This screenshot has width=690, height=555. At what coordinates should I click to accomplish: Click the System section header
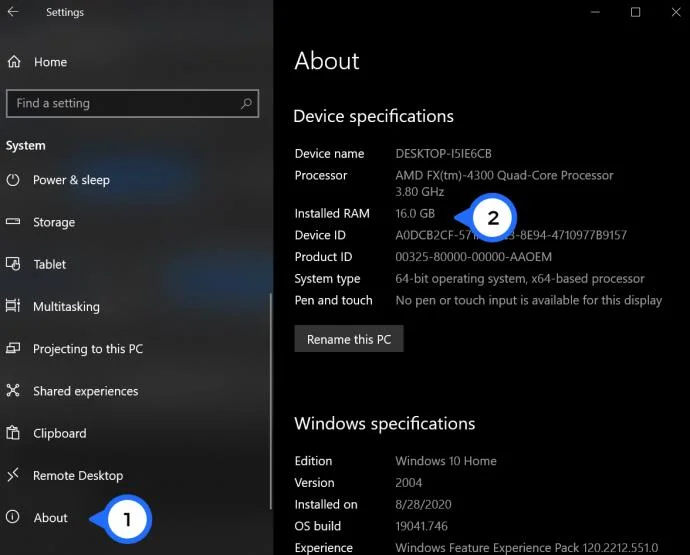(x=26, y=146)
